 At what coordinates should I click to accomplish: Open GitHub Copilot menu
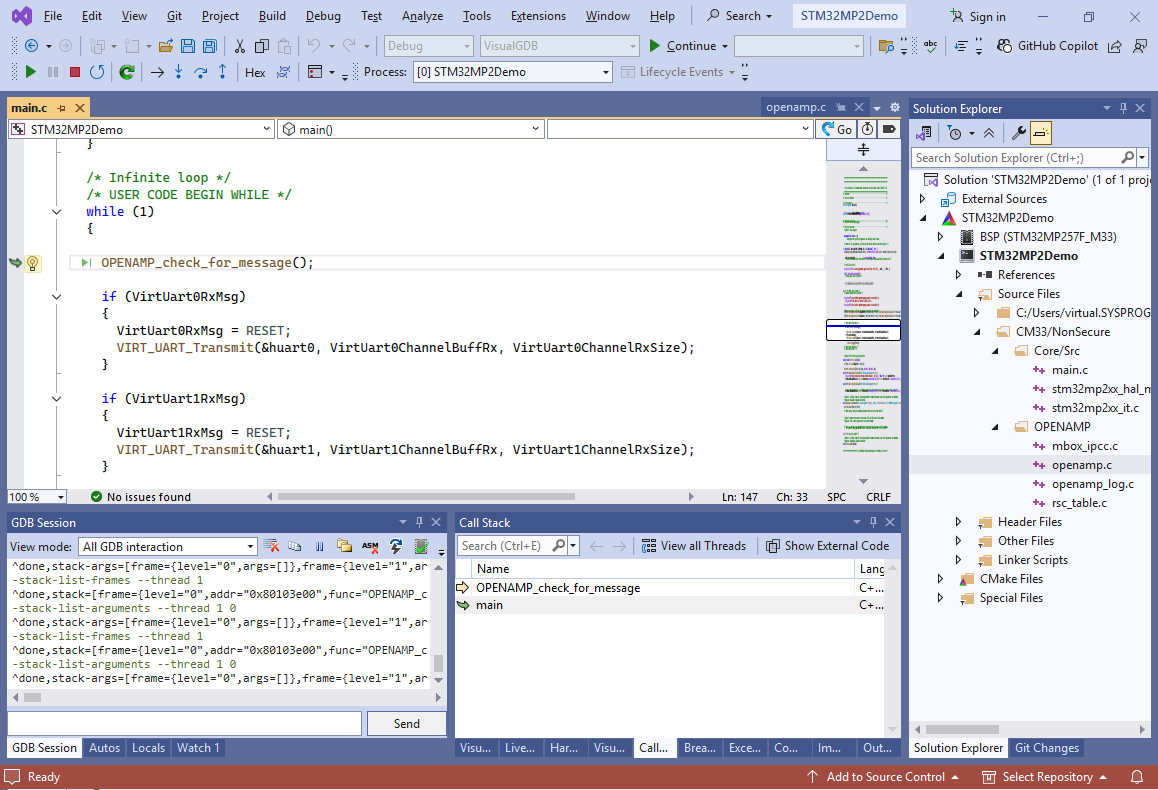point(1047,46)
